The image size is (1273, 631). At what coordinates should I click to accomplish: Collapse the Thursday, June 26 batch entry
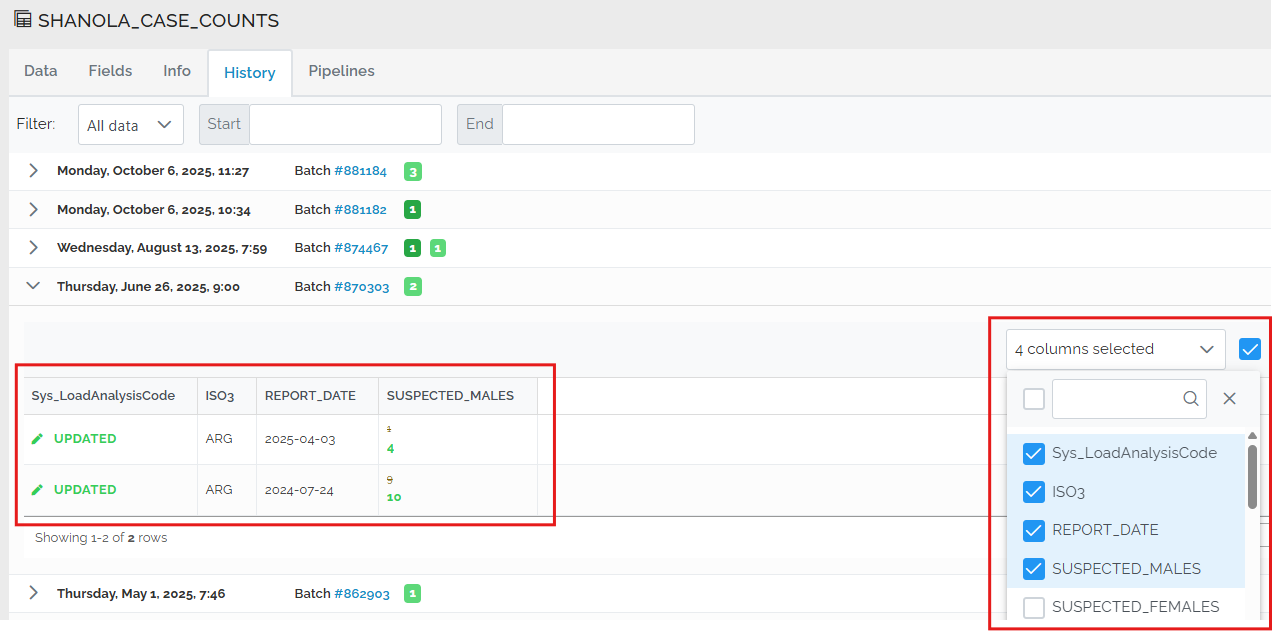(x=33, y=285)
